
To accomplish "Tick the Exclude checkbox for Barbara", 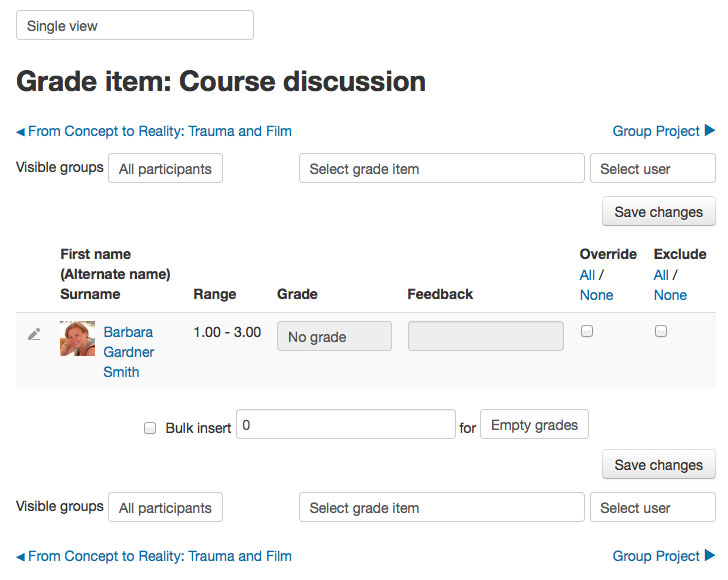I will point(661,331).
